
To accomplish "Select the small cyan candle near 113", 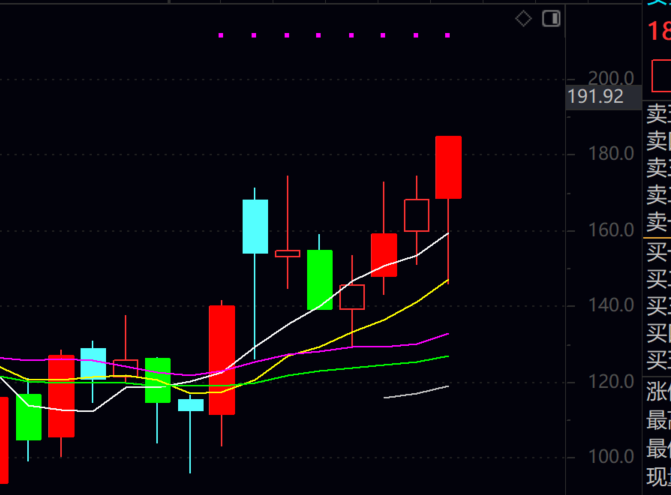I will point(190,405).
